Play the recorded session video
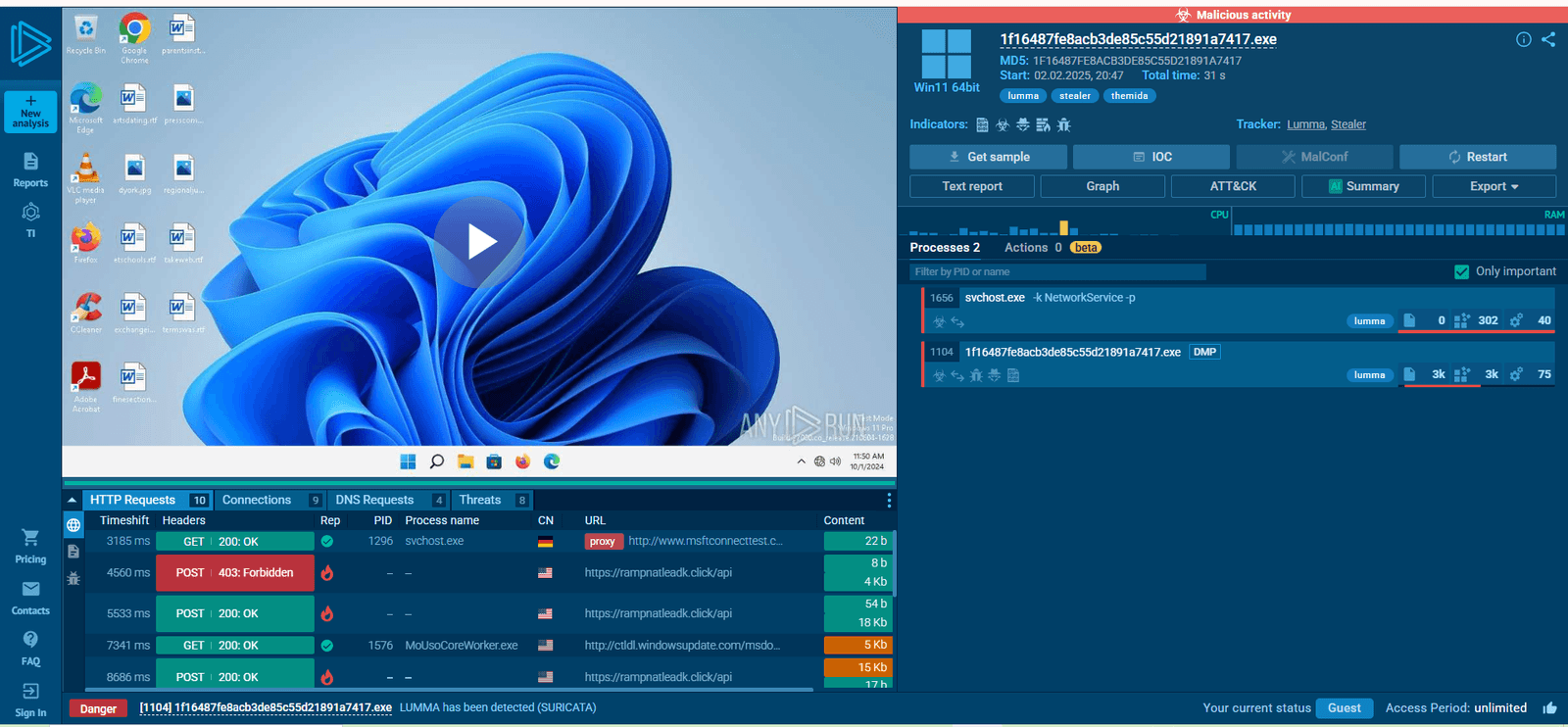 [479, 241]
